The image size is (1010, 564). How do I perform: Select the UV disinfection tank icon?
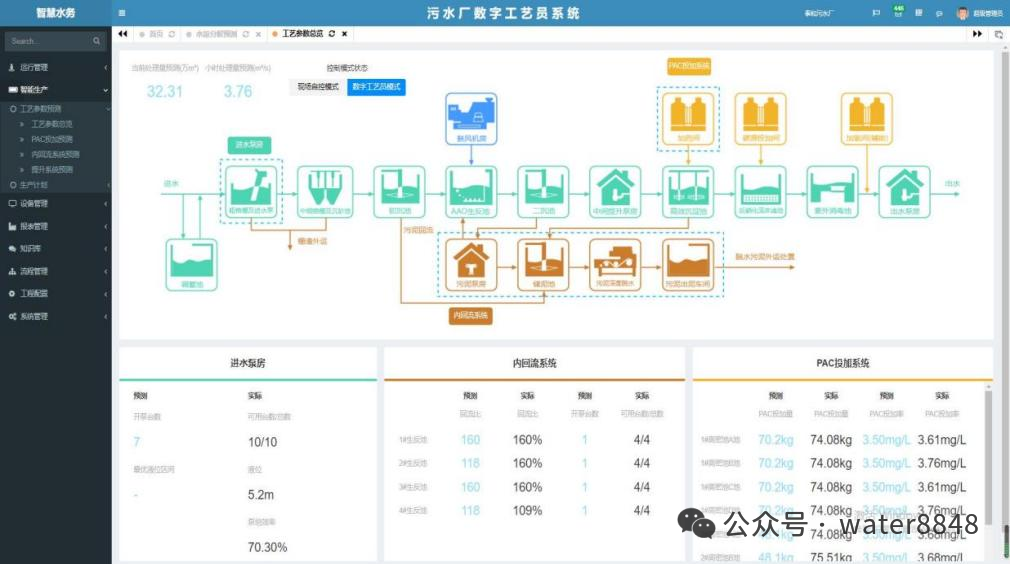click(x=832, y=191)
